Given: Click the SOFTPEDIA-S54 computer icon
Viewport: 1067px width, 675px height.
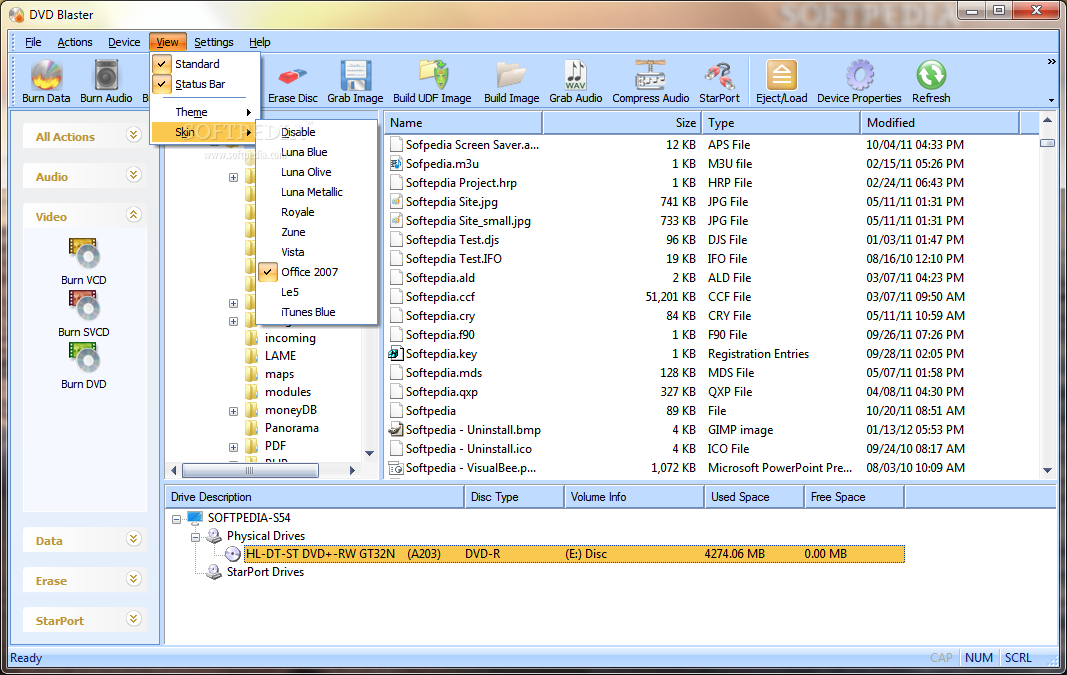Looking at the screenshot, I should pyautogui.click(x=195, y=517).
